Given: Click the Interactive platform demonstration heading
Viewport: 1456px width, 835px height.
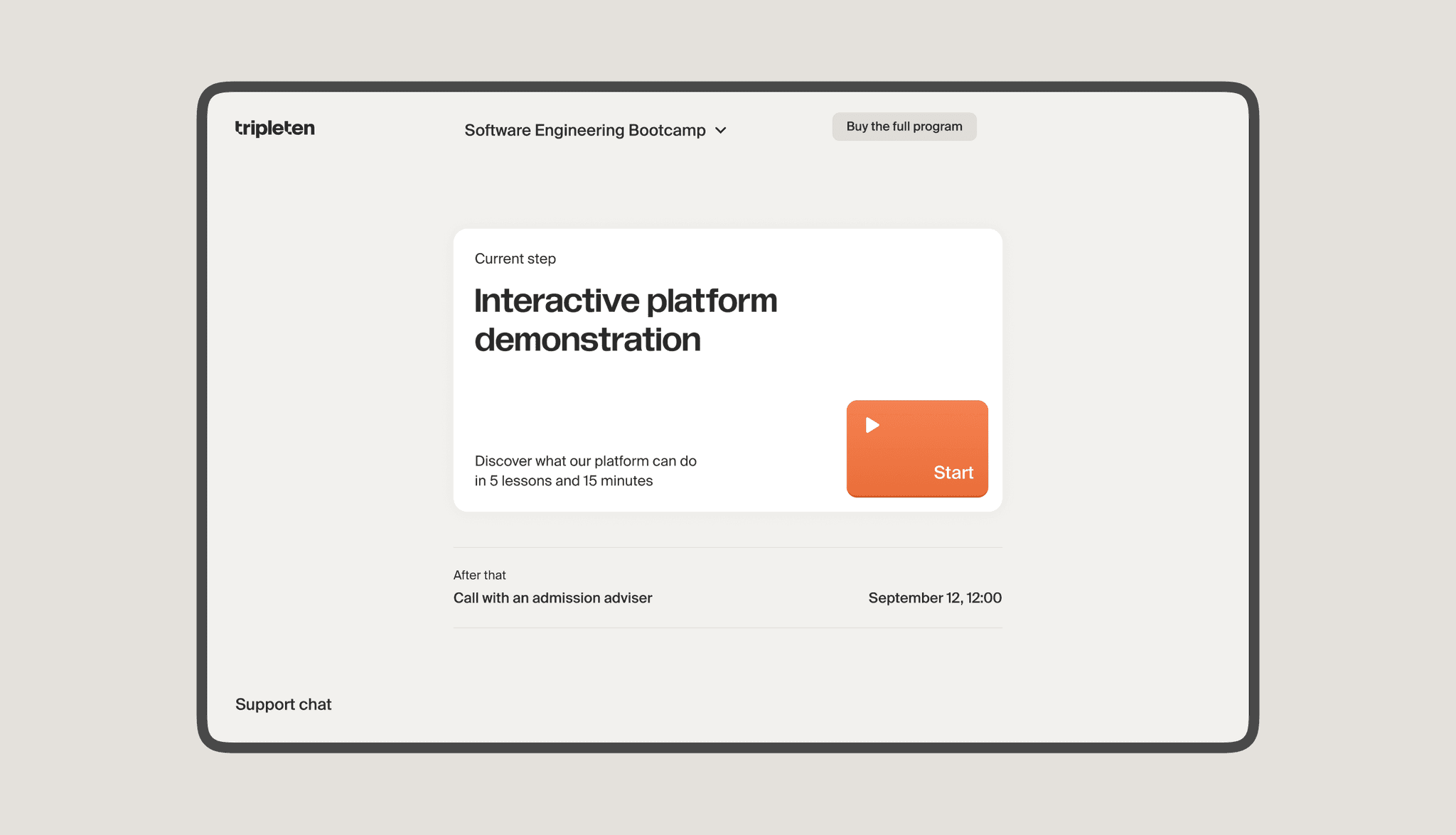Looking at the screenshot, I should tap(625, 301).
